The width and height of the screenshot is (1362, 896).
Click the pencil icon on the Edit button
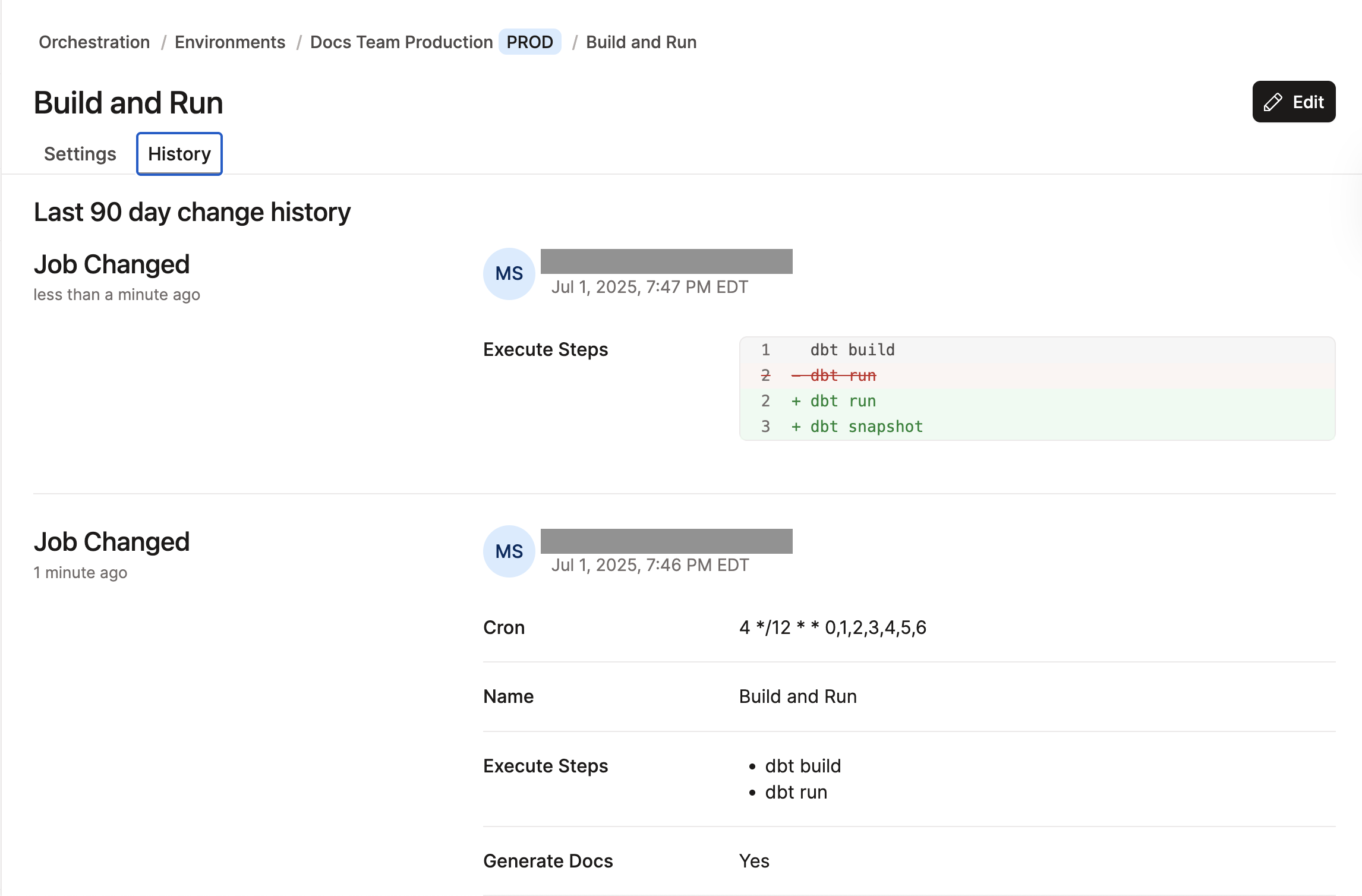click(1272, 102)
